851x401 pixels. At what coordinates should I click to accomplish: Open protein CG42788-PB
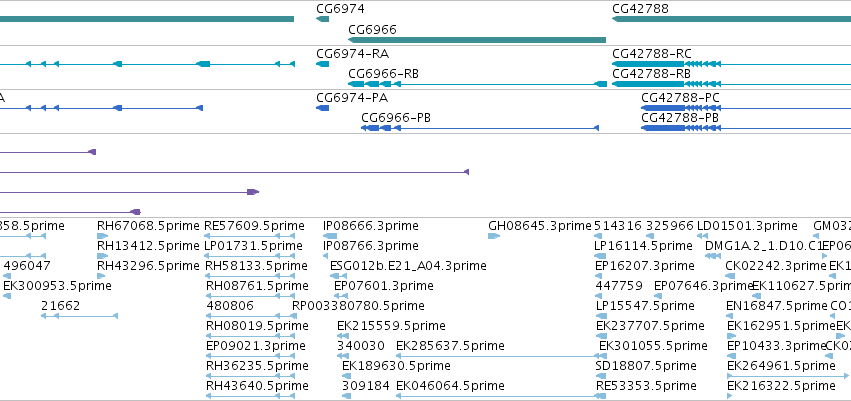tap(680, 118)
